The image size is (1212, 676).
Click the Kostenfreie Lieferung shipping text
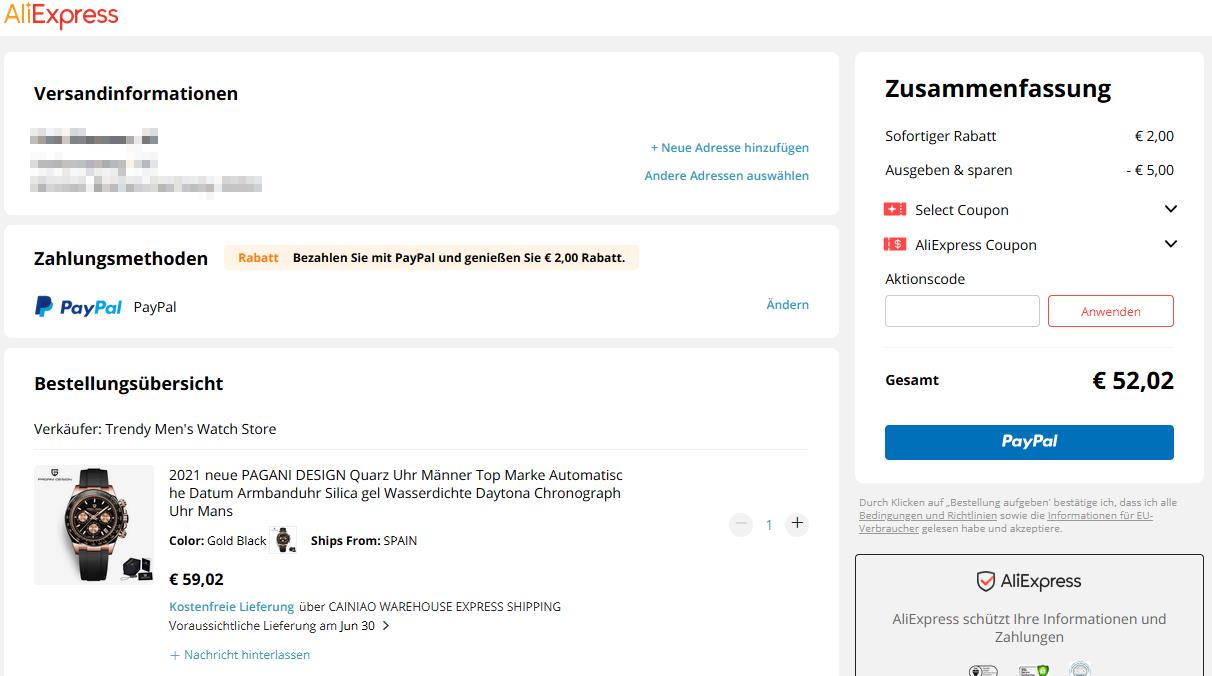[232, 607]
